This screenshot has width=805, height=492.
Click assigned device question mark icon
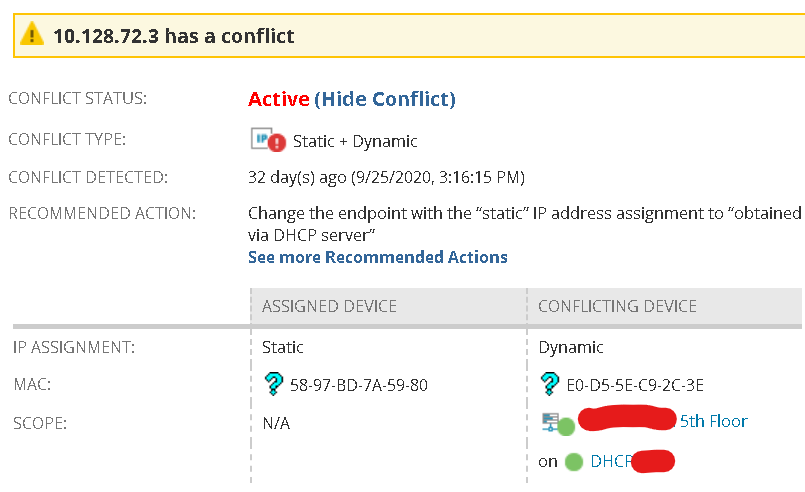click(x=270, y=385)
